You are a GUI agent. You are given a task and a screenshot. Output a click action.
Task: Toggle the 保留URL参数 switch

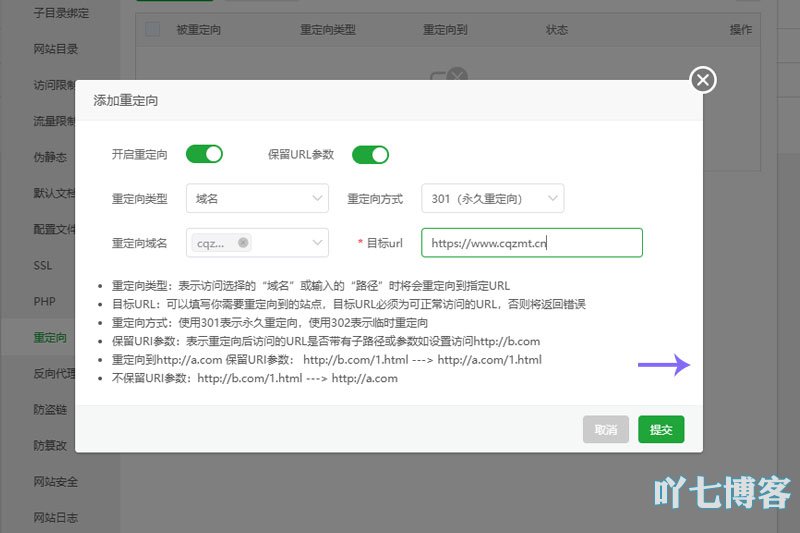point(370,155)
